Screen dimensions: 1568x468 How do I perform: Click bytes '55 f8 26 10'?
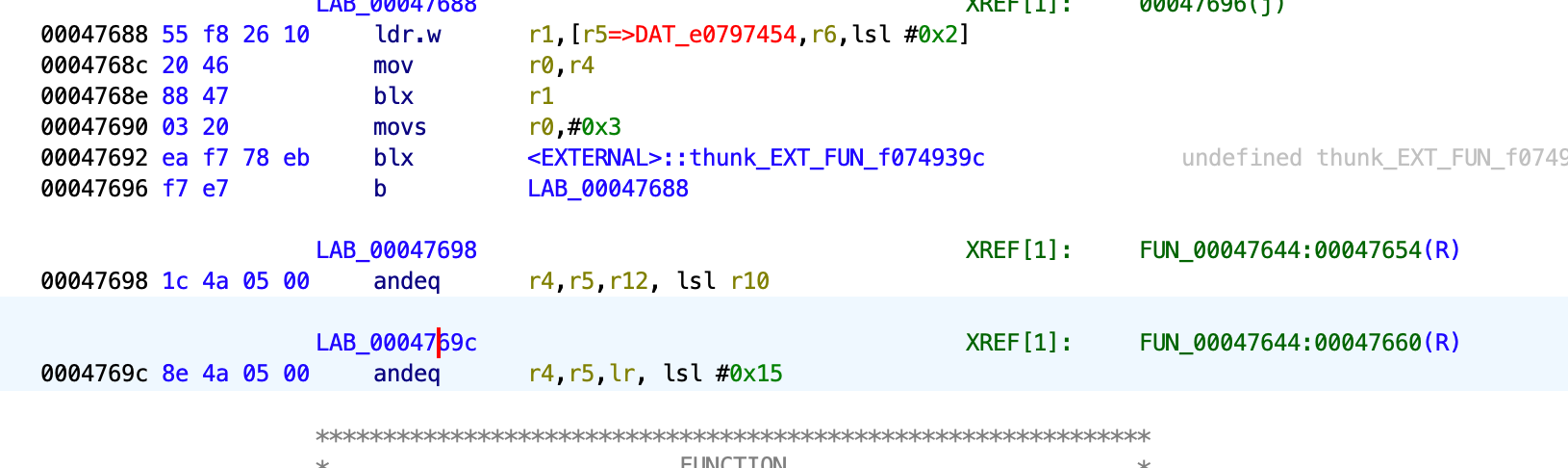point(236,35)
